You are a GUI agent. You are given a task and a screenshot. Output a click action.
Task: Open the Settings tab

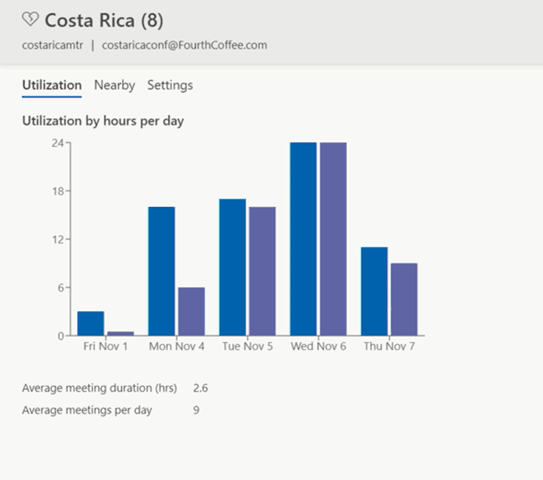coord(170,85)
